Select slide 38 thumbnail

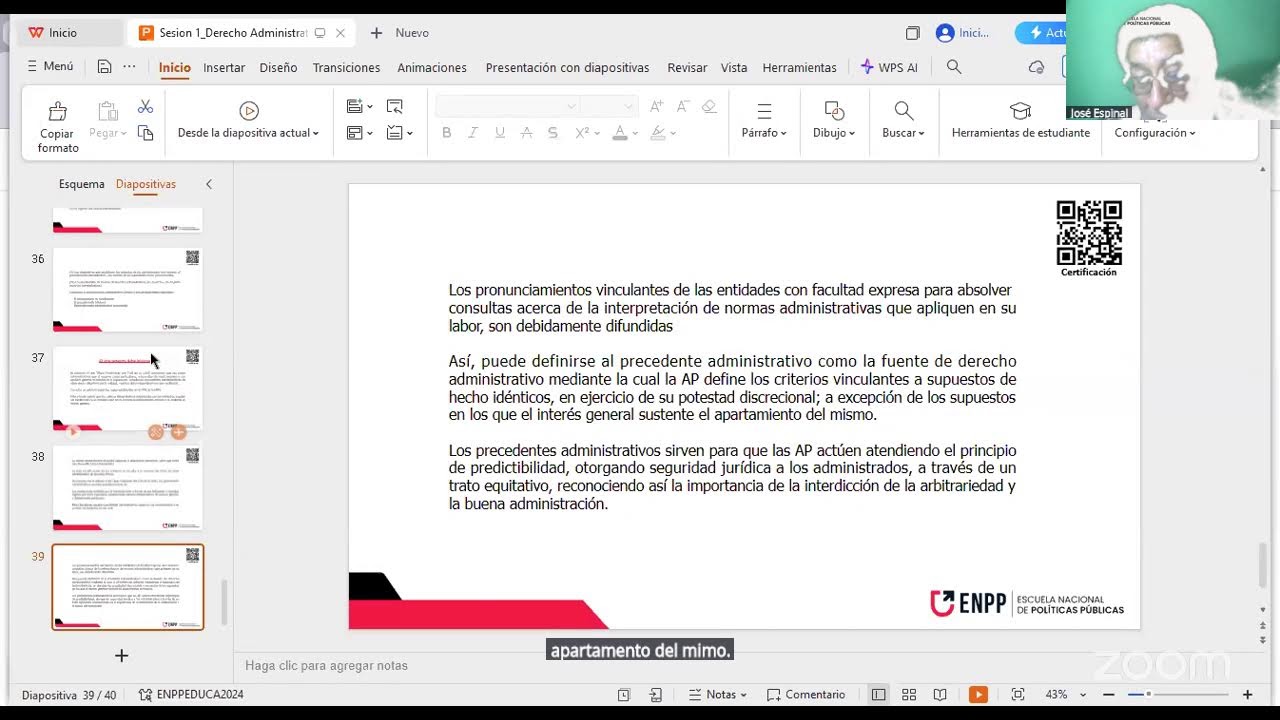[x=127, y=488]
